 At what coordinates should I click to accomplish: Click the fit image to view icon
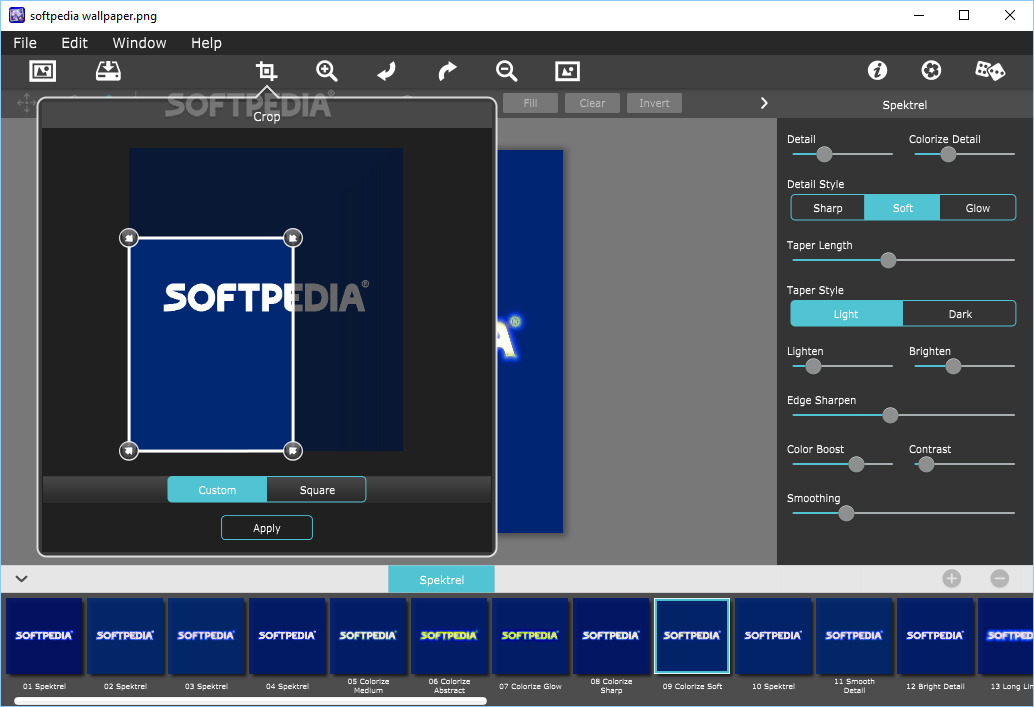pyautogui.click(x=567, y=71)
